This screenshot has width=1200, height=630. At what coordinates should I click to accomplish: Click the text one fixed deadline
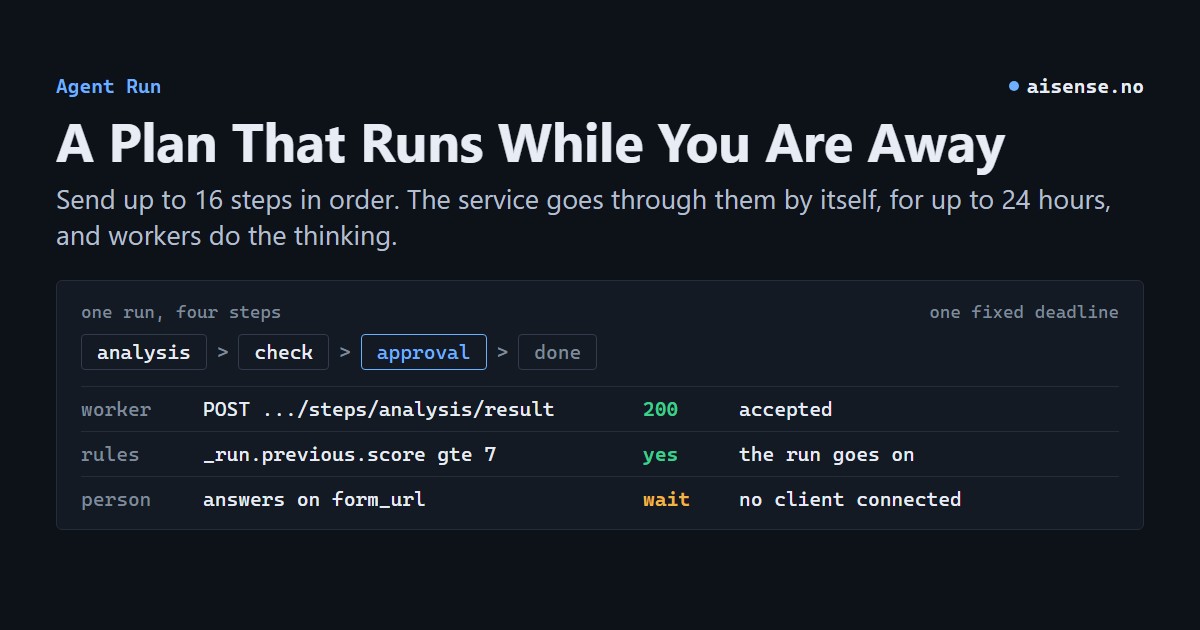click(1024, 312)
